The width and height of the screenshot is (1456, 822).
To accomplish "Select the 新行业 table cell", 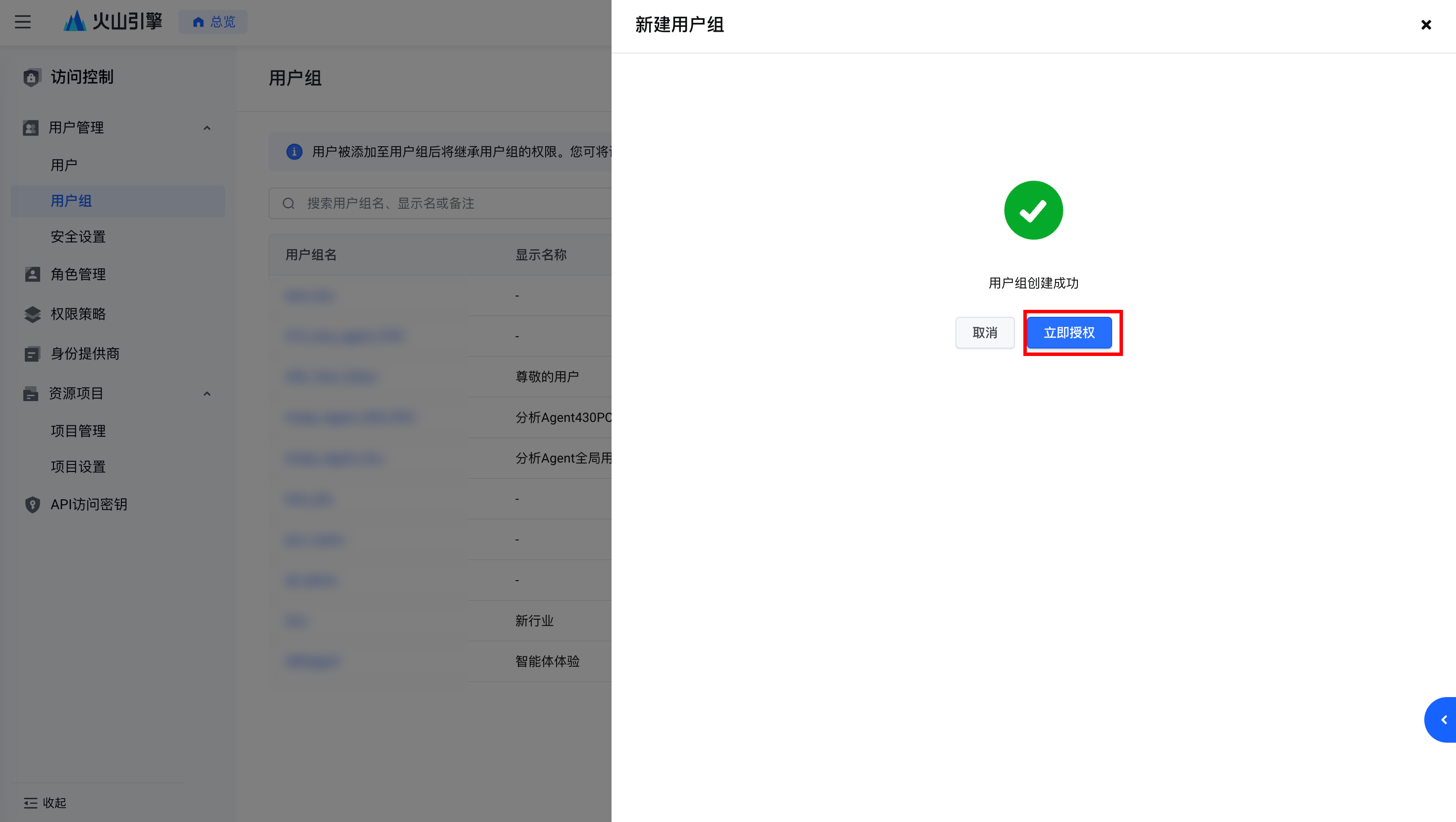I will click(x=534, y=621).
